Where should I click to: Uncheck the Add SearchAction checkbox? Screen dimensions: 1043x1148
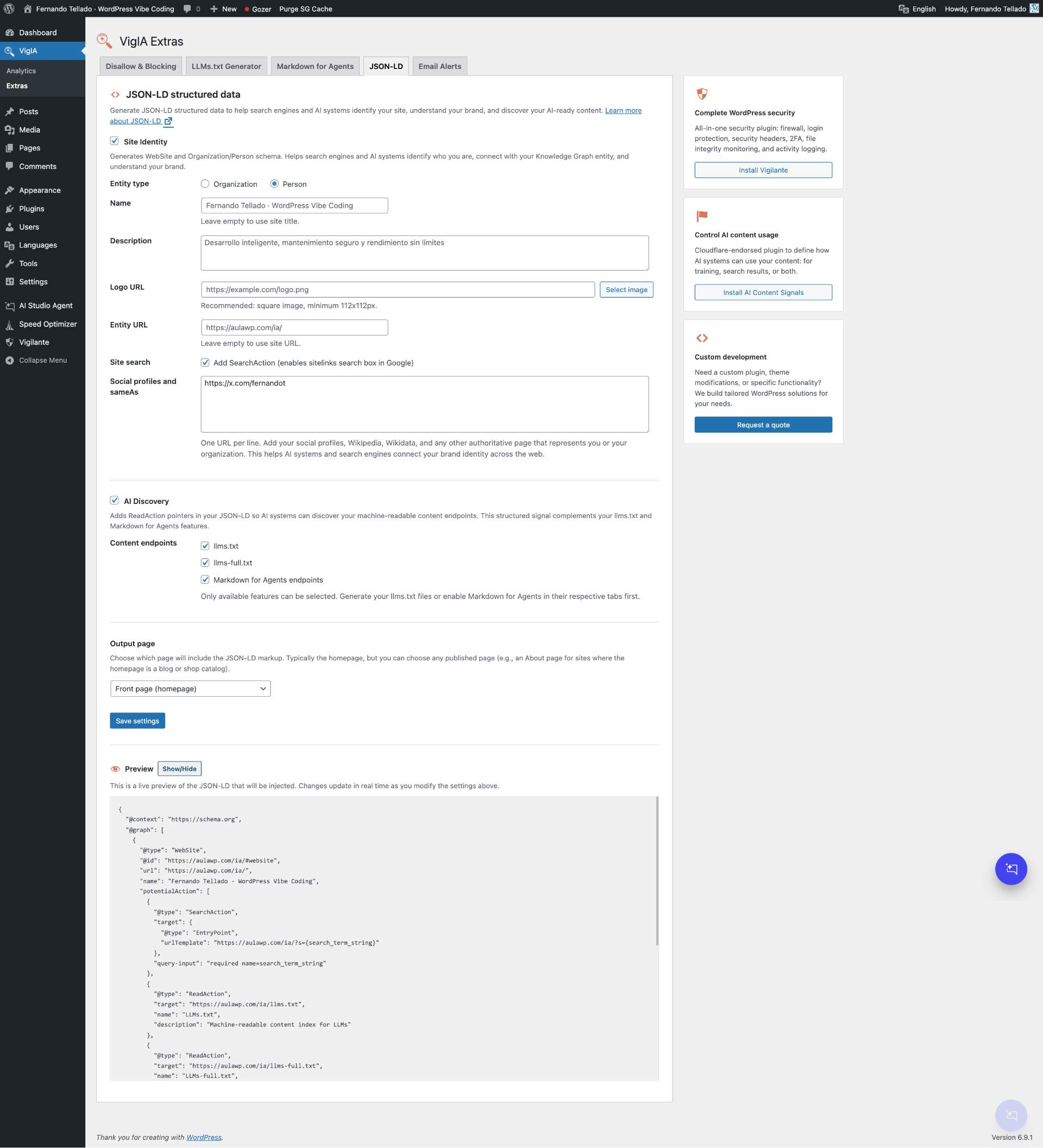205,362
